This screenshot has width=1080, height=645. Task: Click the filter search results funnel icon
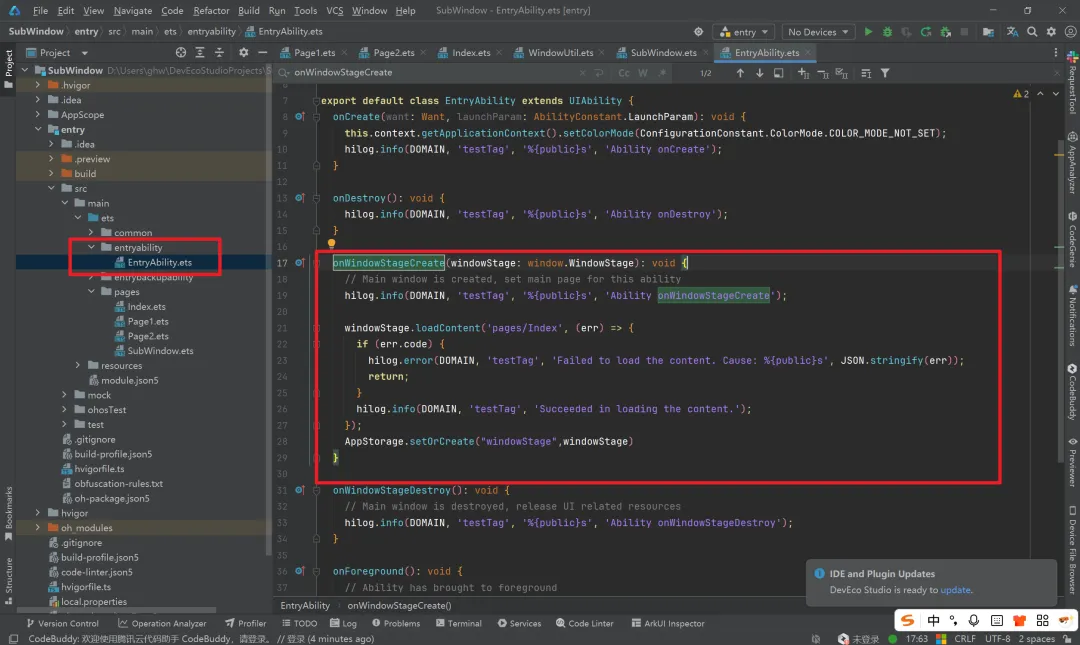885,73
